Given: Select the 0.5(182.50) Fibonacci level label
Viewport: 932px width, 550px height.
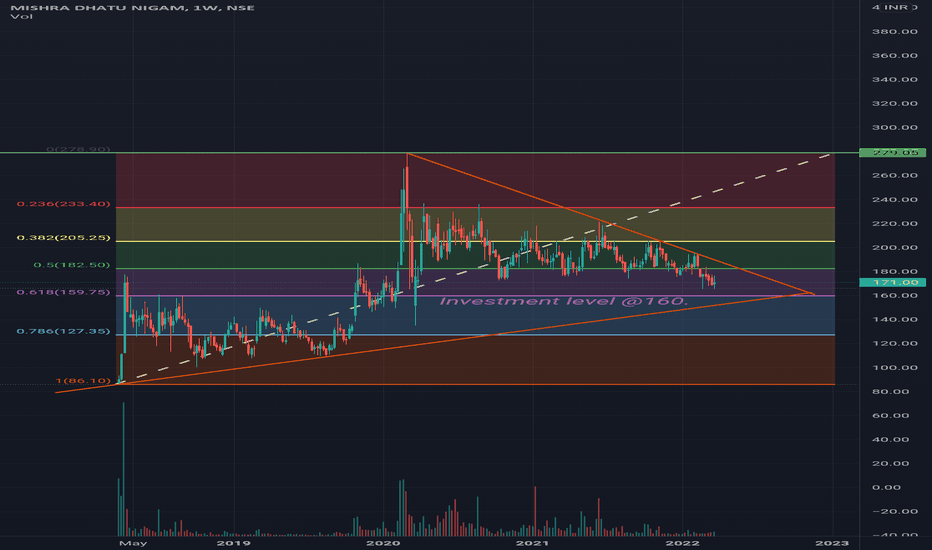Looking at the screenshot, I should pyautogui.click(x=72, y=265).
